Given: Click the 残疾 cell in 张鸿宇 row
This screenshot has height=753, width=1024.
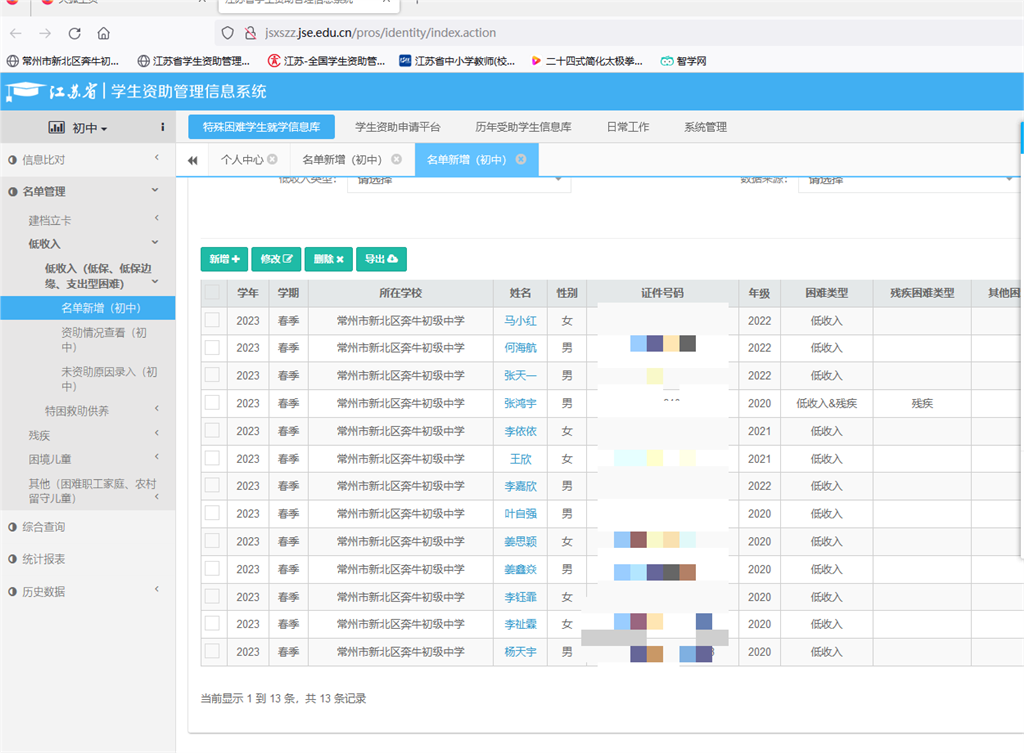Looking at the screenshot, I should tap(921, 403).
